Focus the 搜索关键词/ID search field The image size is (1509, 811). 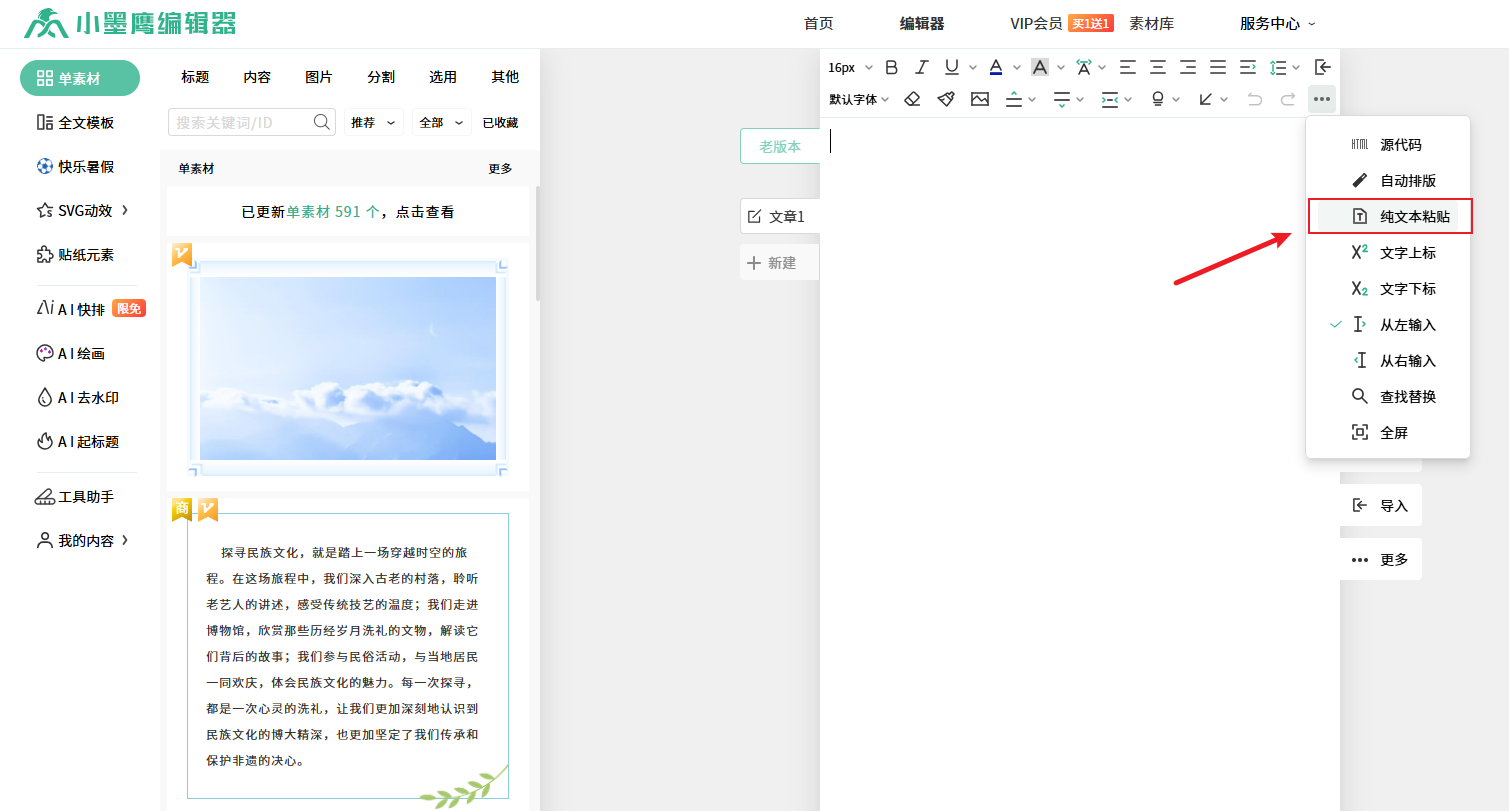pyautogui.click(x=252, y=122)
